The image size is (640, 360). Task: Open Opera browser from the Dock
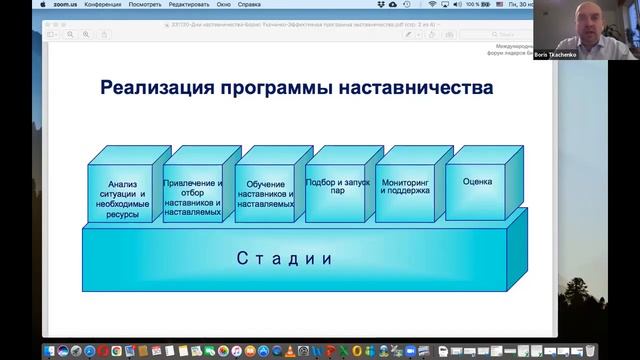coord(103,351)
